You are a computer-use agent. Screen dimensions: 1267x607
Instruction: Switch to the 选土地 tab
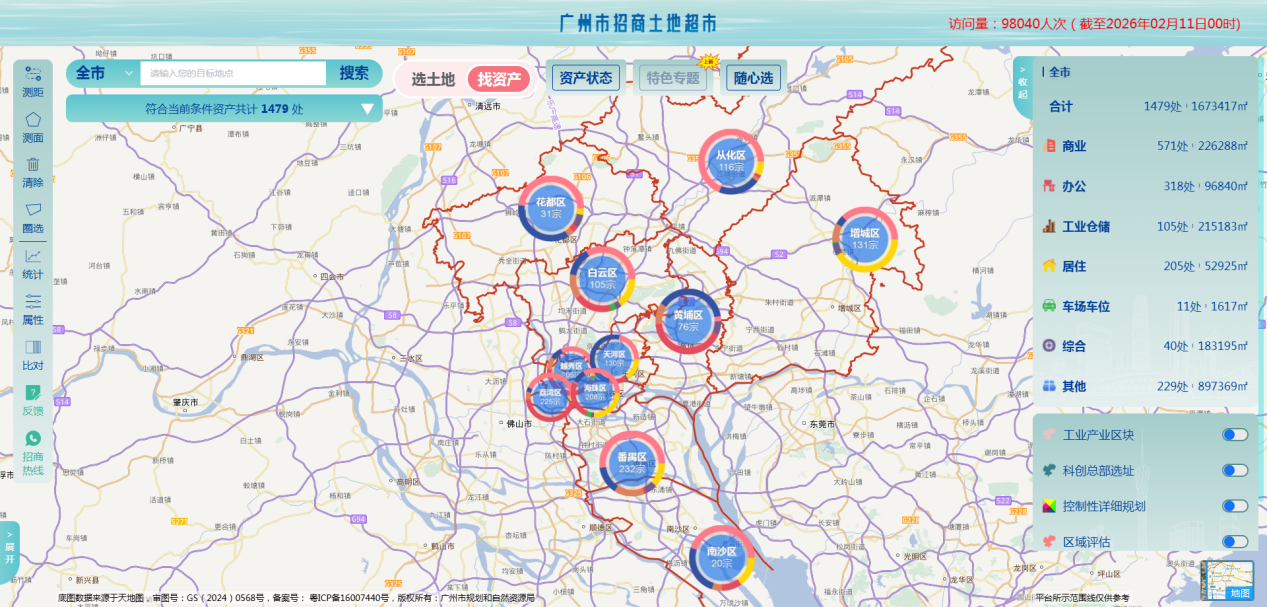click(x=433, y=79)
